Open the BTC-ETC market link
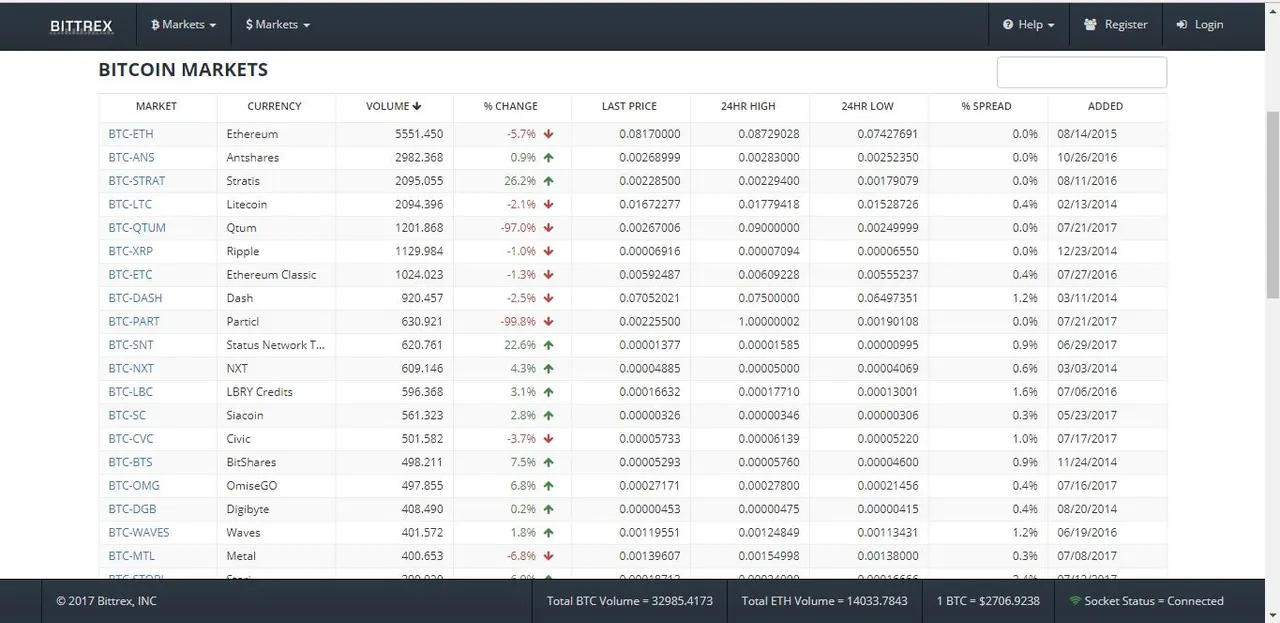 pyautogui.click(x=130, y=275)
